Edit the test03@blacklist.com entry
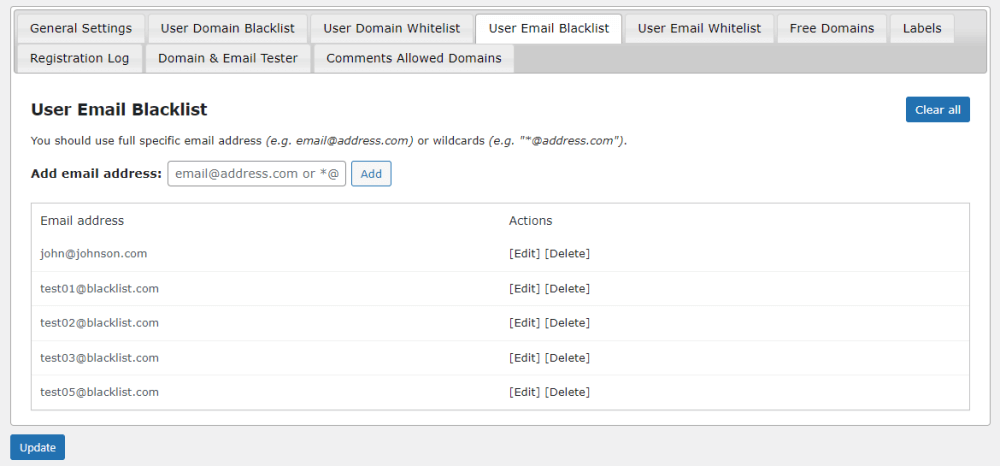 tap(525, 358)
